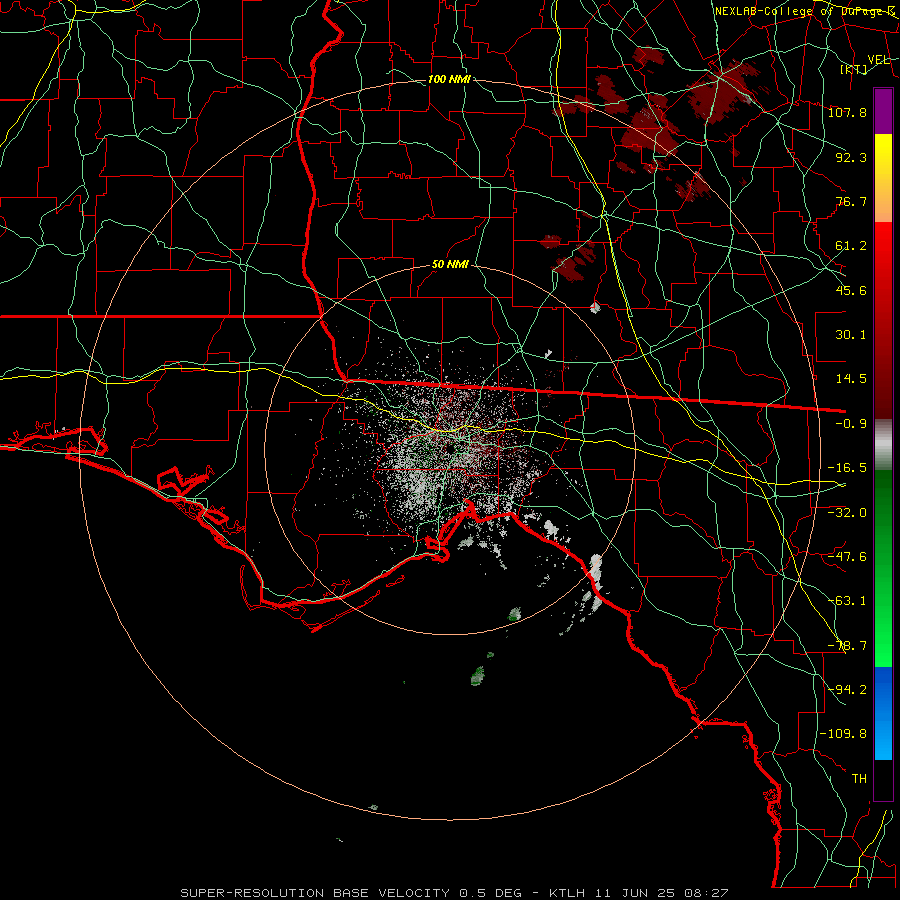Click the -47.6 velocity scale value
Viewport: 900px width, 900px height.
(x=847, y=557)
